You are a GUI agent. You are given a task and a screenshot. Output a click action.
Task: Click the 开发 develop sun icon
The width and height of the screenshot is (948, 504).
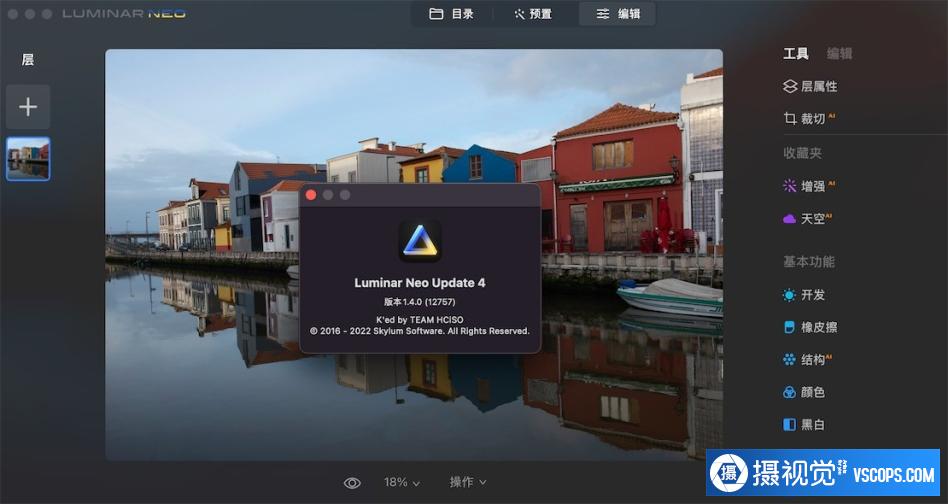(790, 295)
